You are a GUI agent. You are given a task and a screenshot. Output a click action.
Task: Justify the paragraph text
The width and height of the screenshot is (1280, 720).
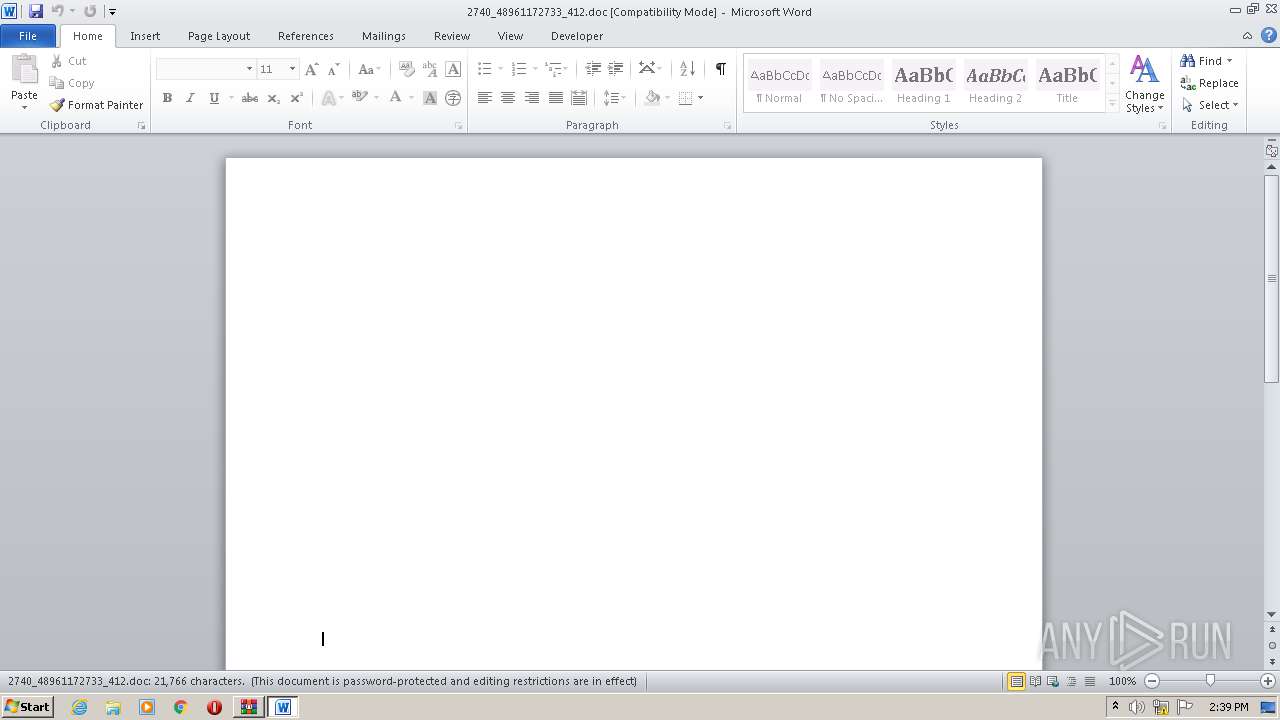click(x=555, y=98)
